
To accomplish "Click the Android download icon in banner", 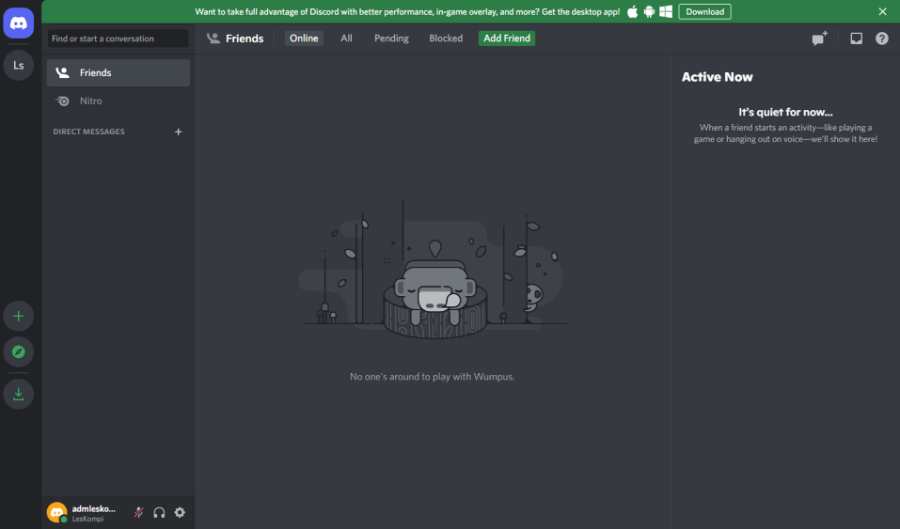I will (x=649, y=12).
